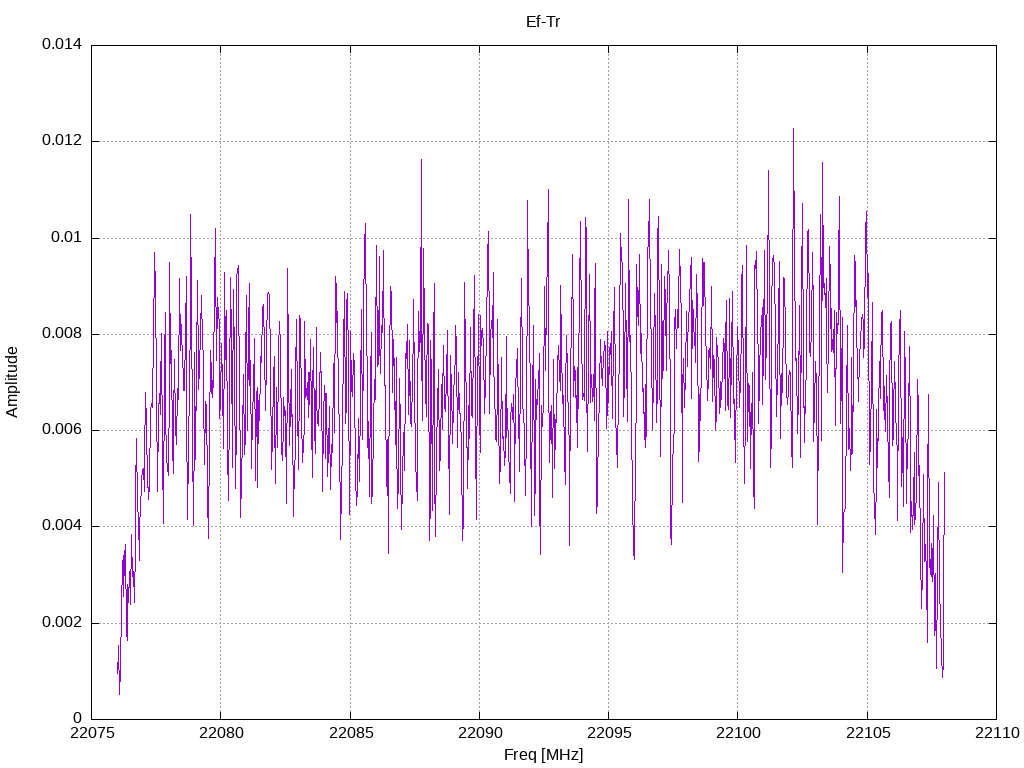The width and height of the screenshot is (1024, 768).
Task: Click the y-axis tick label 0.014
Action: tap(62, 44)
